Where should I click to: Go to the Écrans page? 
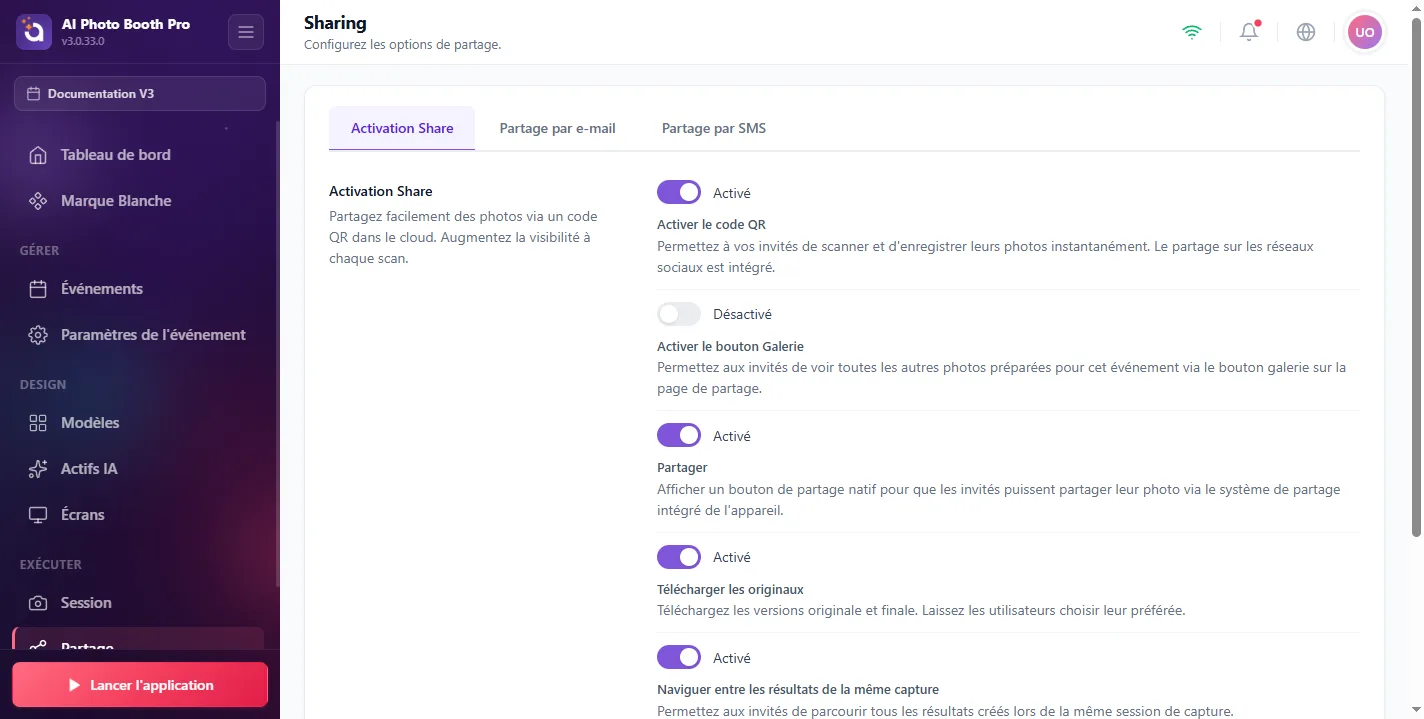138,515
